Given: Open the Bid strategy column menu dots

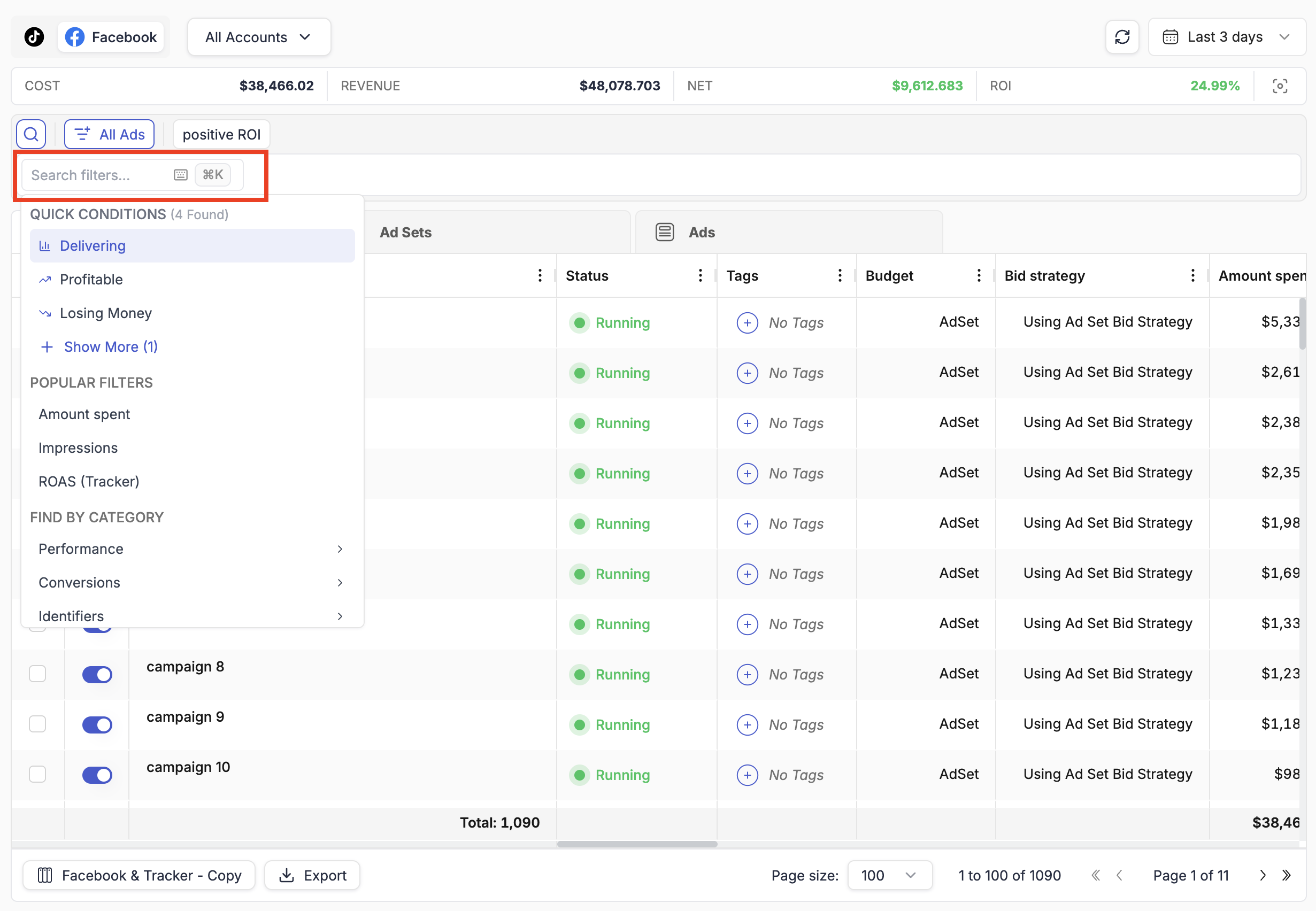Looking at the screenshot, I should (x=1192, y=276).
